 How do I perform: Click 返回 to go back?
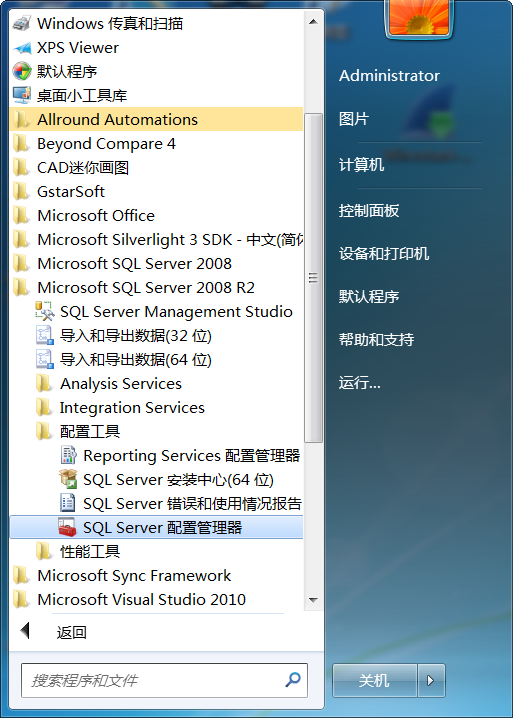pos(71,632)
